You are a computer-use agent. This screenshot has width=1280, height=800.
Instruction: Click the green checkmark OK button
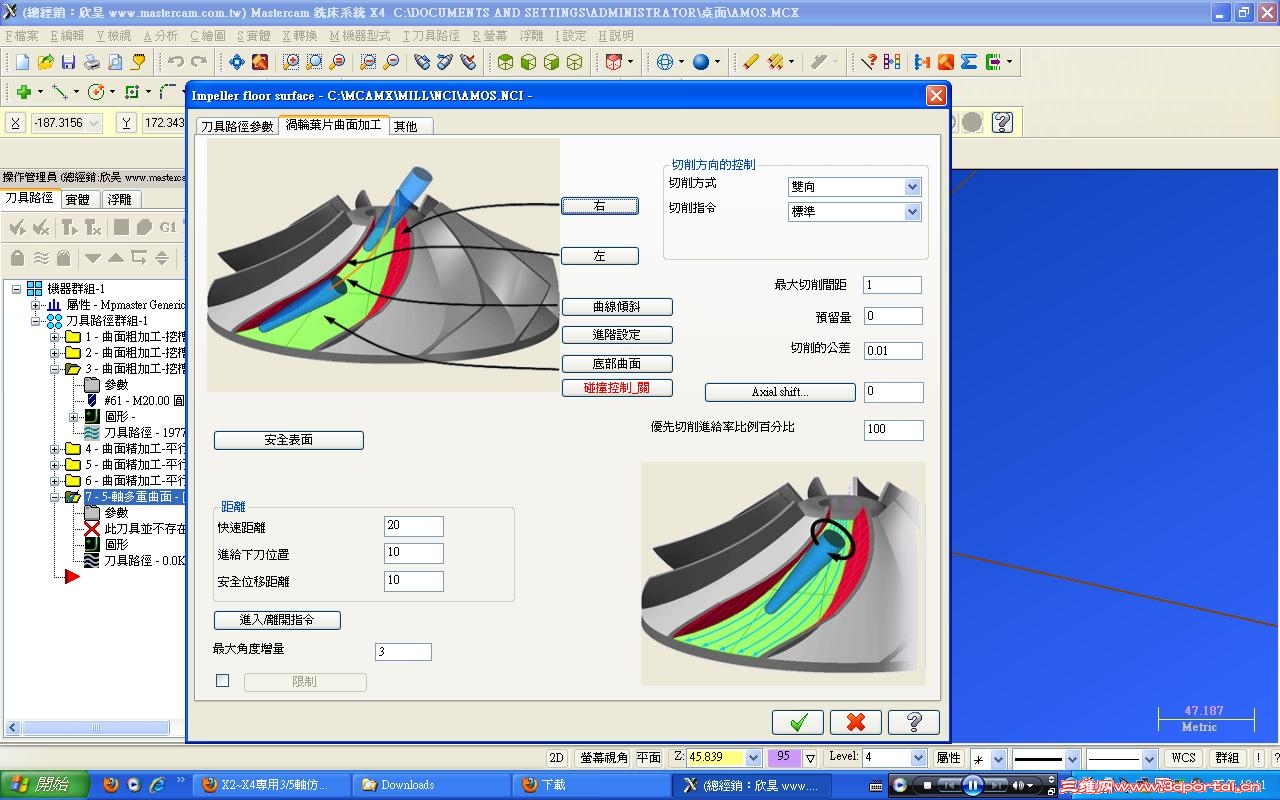coord(798,722)
